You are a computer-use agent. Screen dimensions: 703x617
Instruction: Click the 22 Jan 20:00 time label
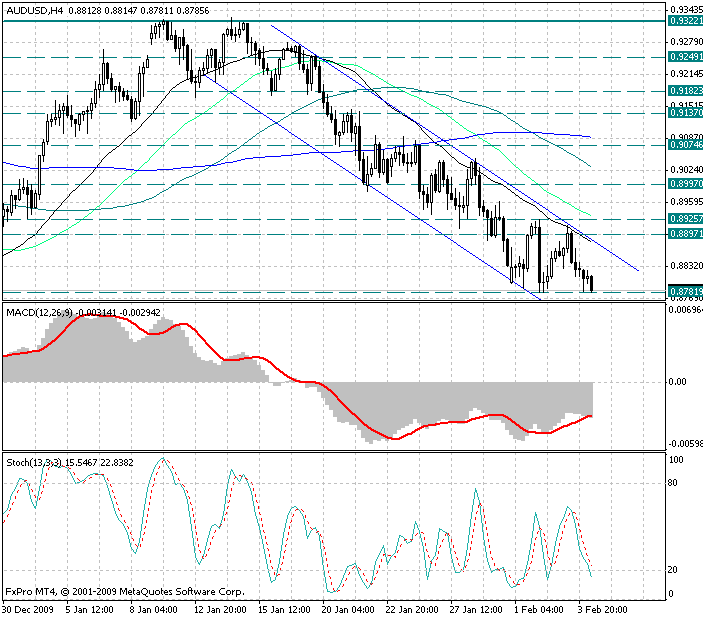412,610
